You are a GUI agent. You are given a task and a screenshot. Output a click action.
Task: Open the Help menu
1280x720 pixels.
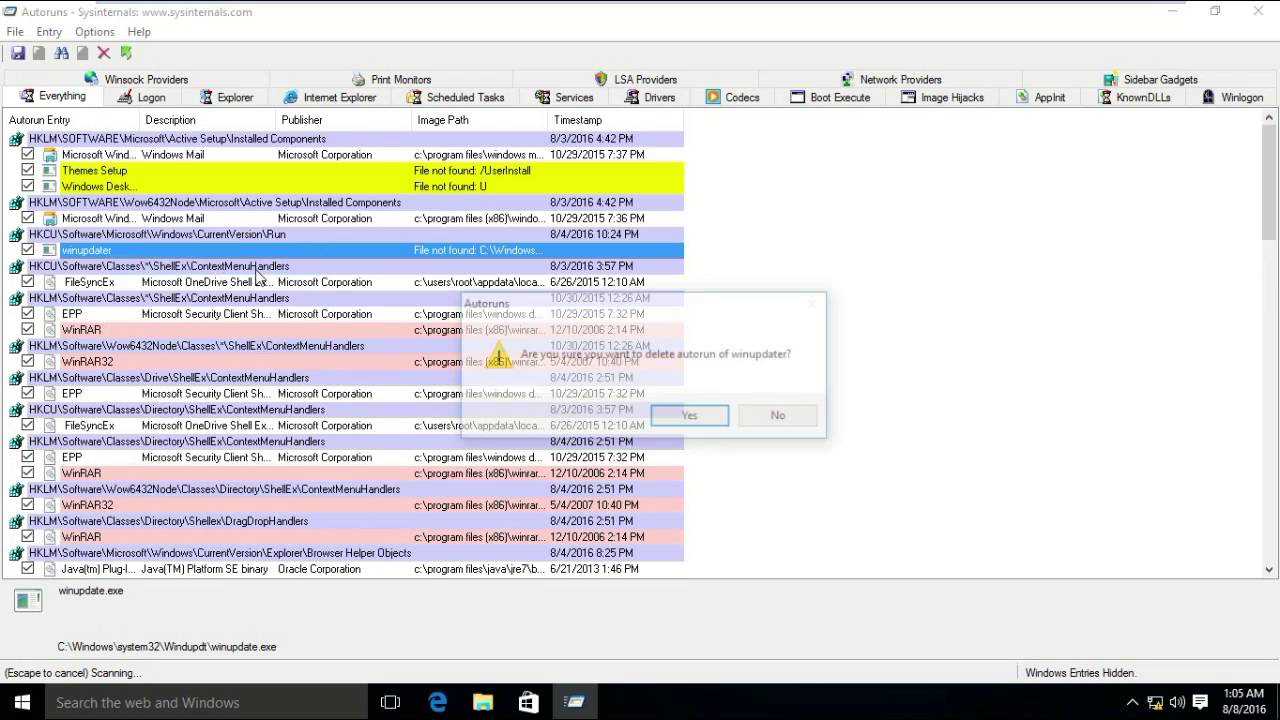(x=139, y=32)
